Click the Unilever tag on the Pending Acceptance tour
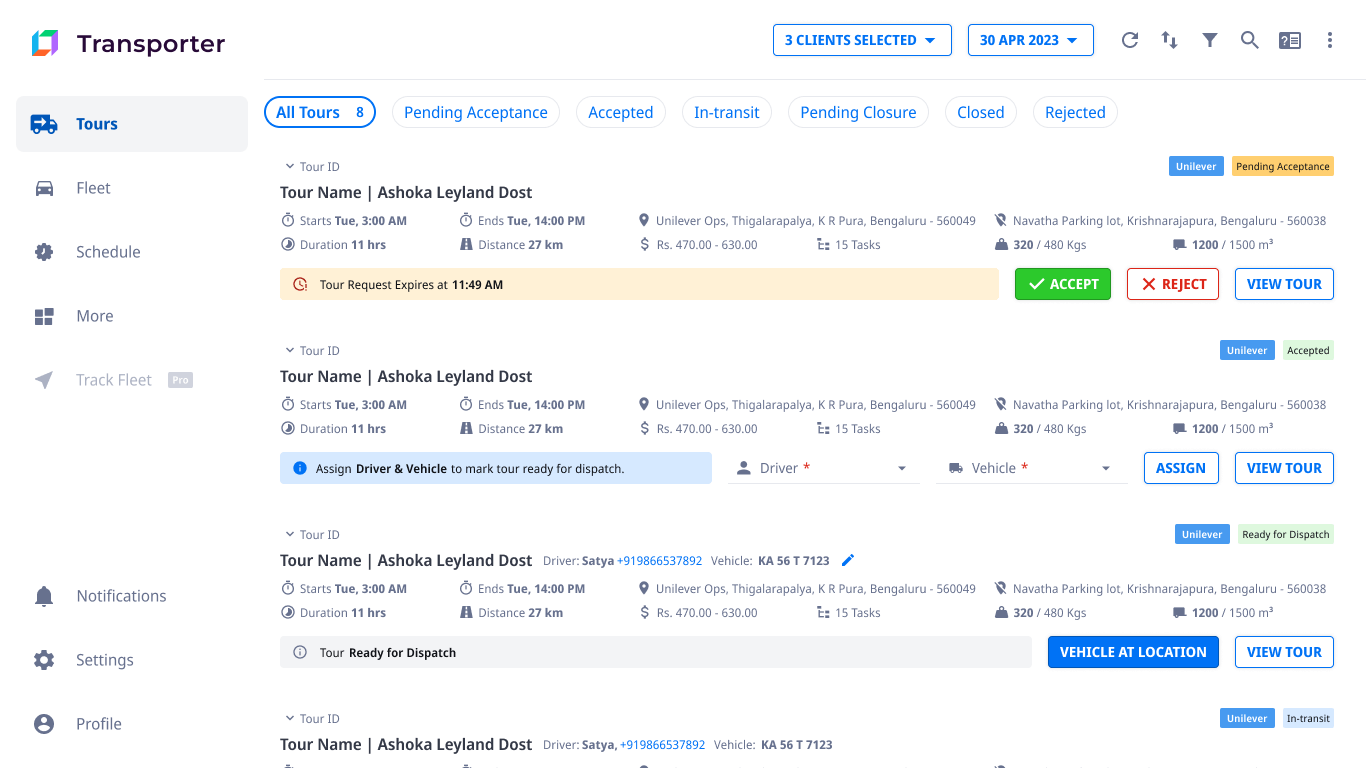 1196,167
